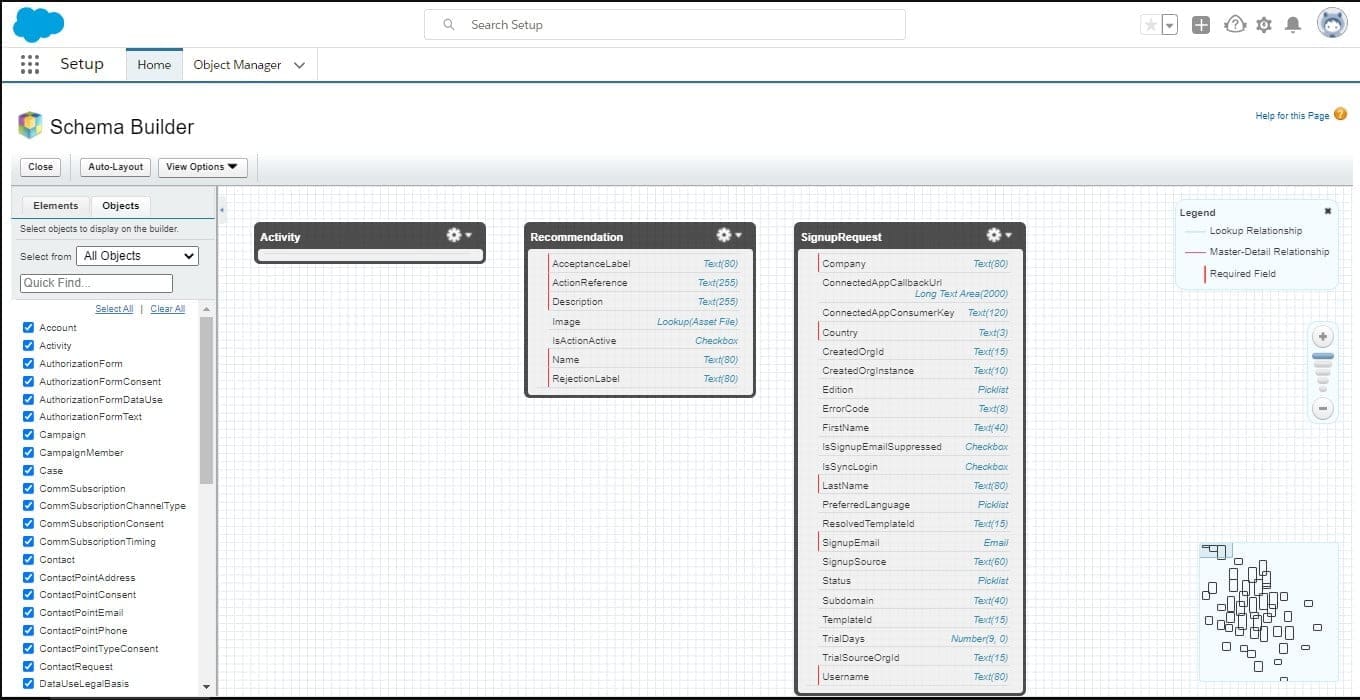Click the Auto-Layout button

point(116,167)
